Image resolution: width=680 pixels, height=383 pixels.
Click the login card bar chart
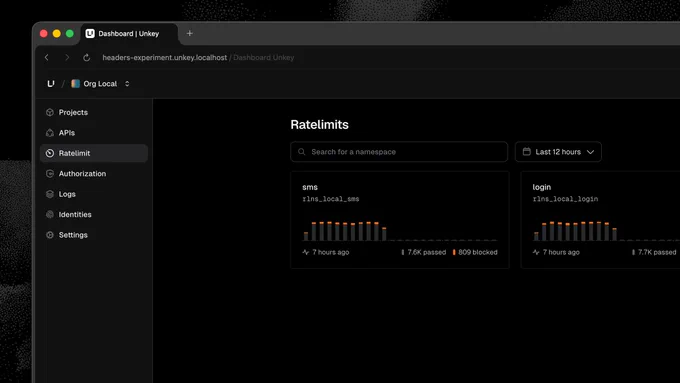pos(606,231)
